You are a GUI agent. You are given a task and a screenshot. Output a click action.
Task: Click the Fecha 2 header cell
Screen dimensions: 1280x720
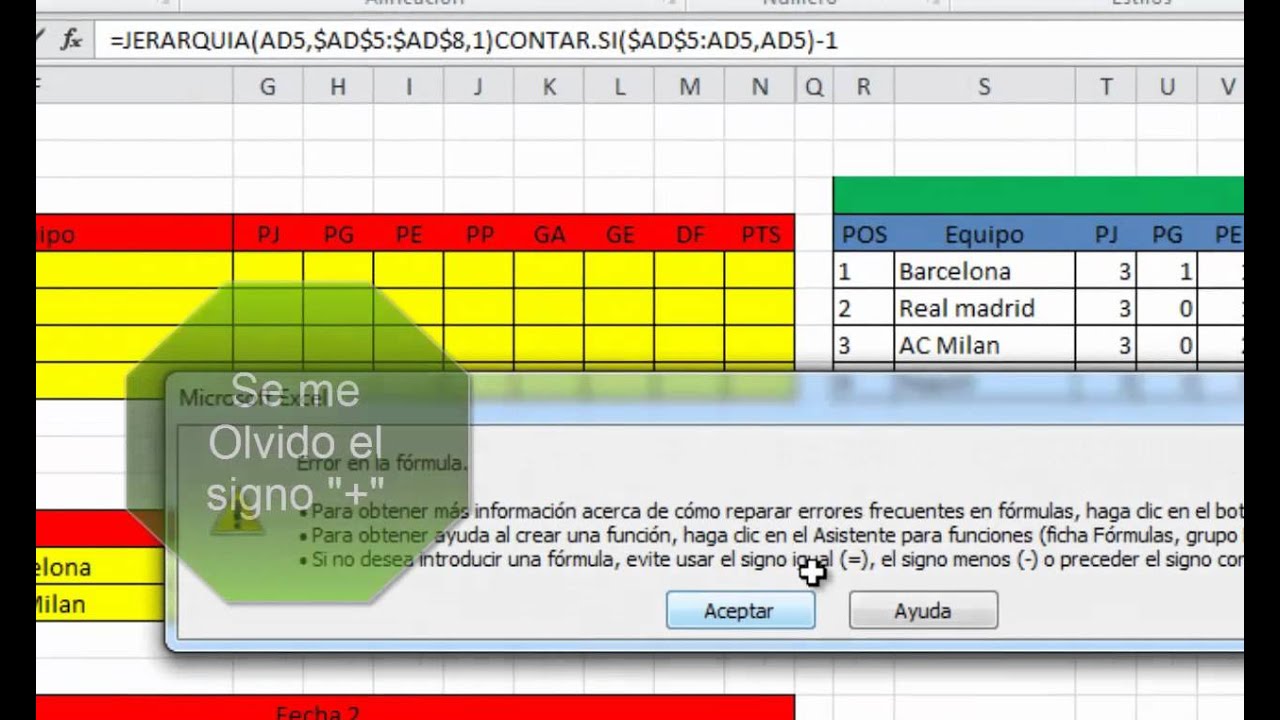415,709
